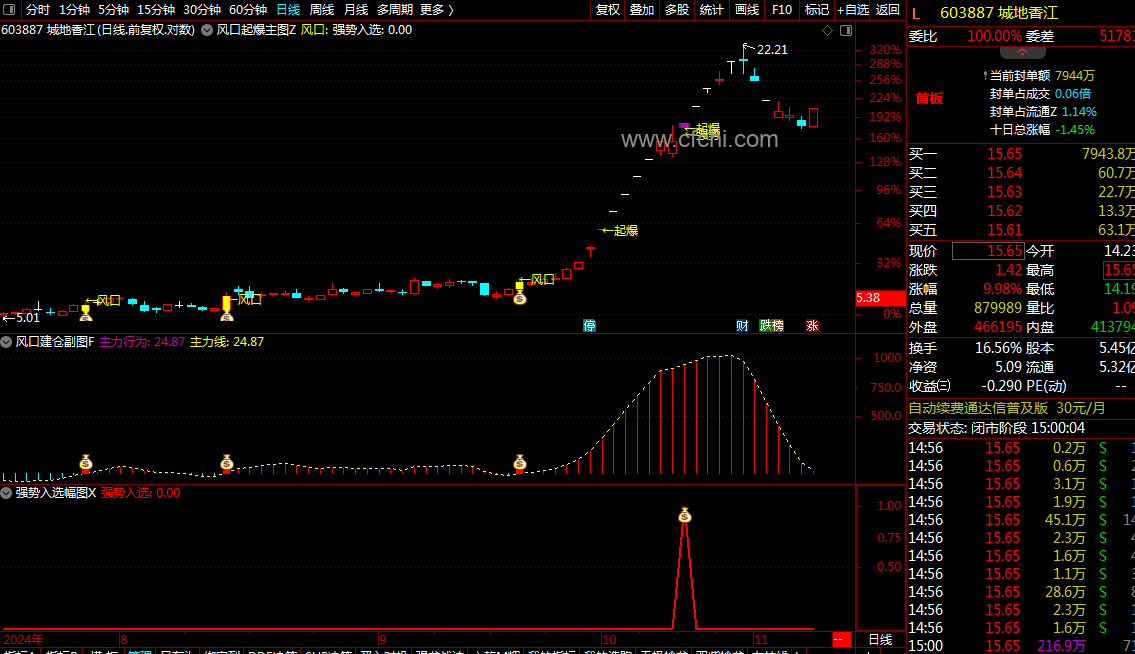This screenshot has width=1135, height=654.
Task: Select the 买五 15.61 order row
Action: 1021,230
